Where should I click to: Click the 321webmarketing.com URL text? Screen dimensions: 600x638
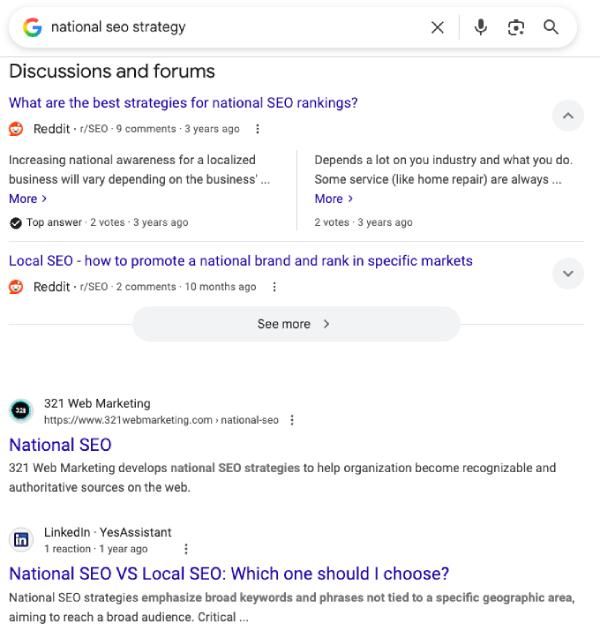(161, 420)
